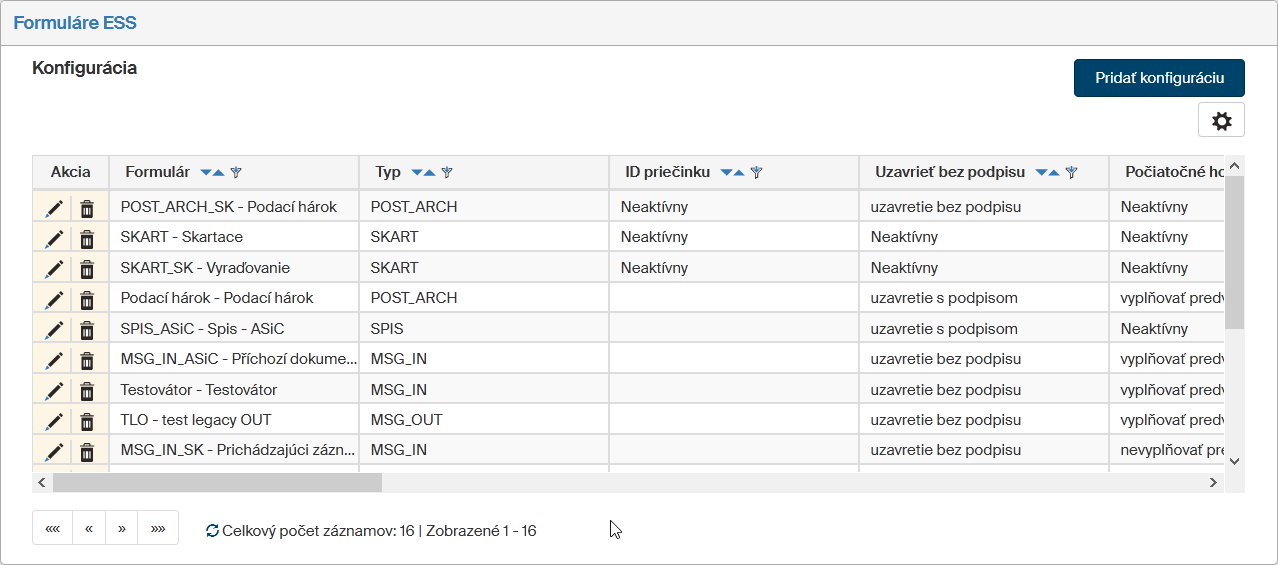Go to the first page of records

53,528
